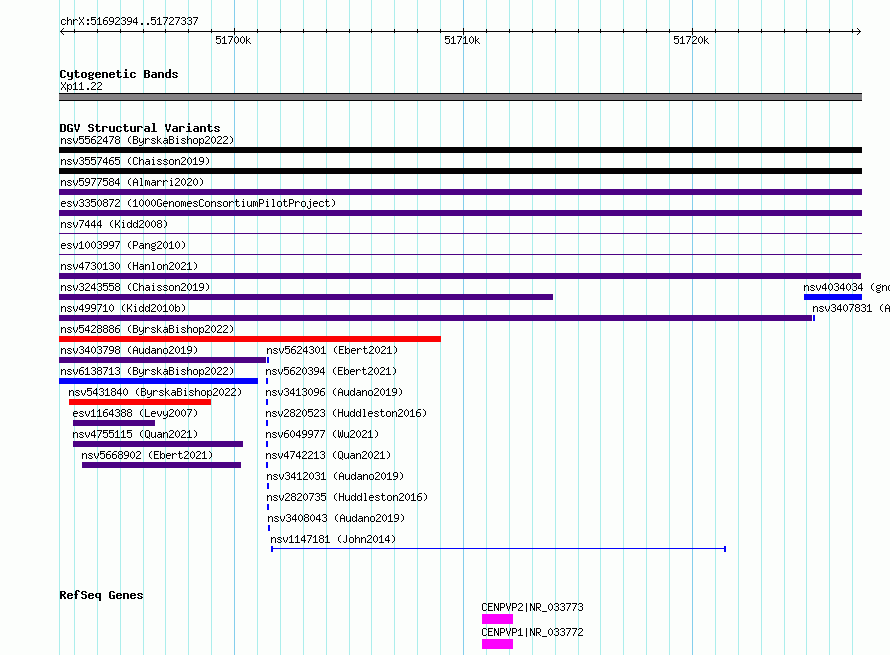Open nsv4755115 (Quan2021) label
This screenshot has height=655, width=890.
[135, 434]
